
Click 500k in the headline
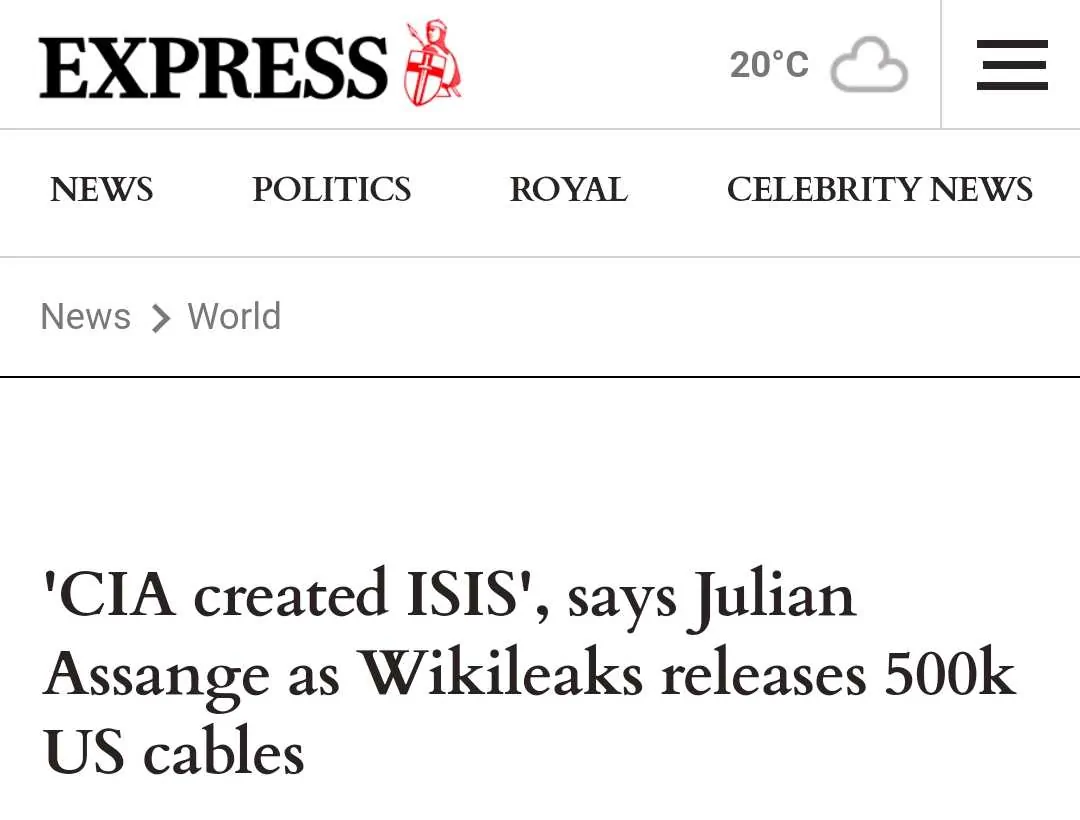click(x=949, y=674)
